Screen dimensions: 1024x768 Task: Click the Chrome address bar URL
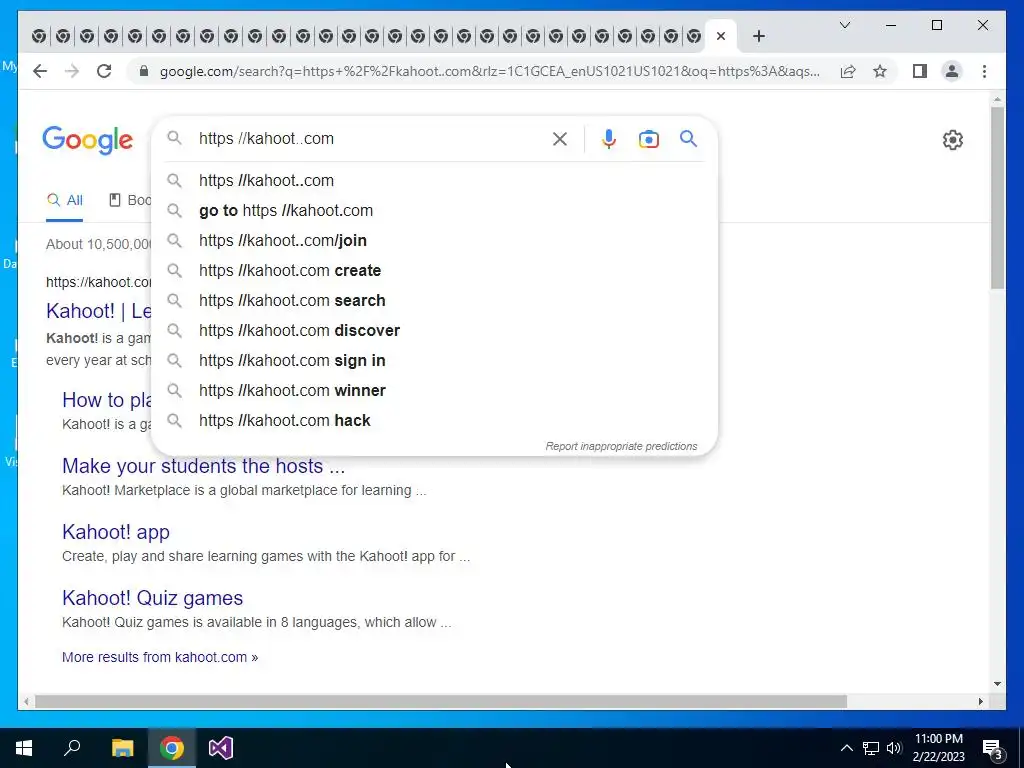click(x=490, y=71)
